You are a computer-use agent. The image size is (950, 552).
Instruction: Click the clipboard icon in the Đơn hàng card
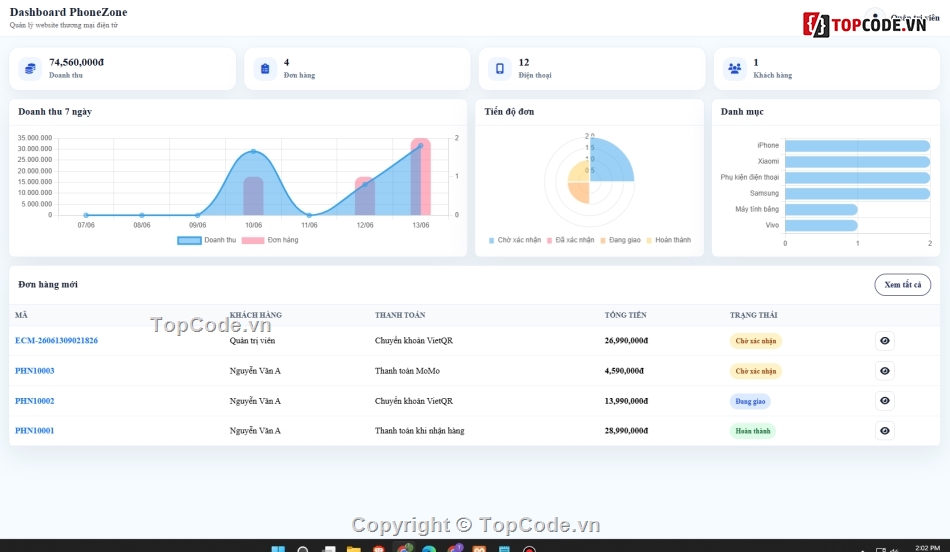(x=265, y=68)
